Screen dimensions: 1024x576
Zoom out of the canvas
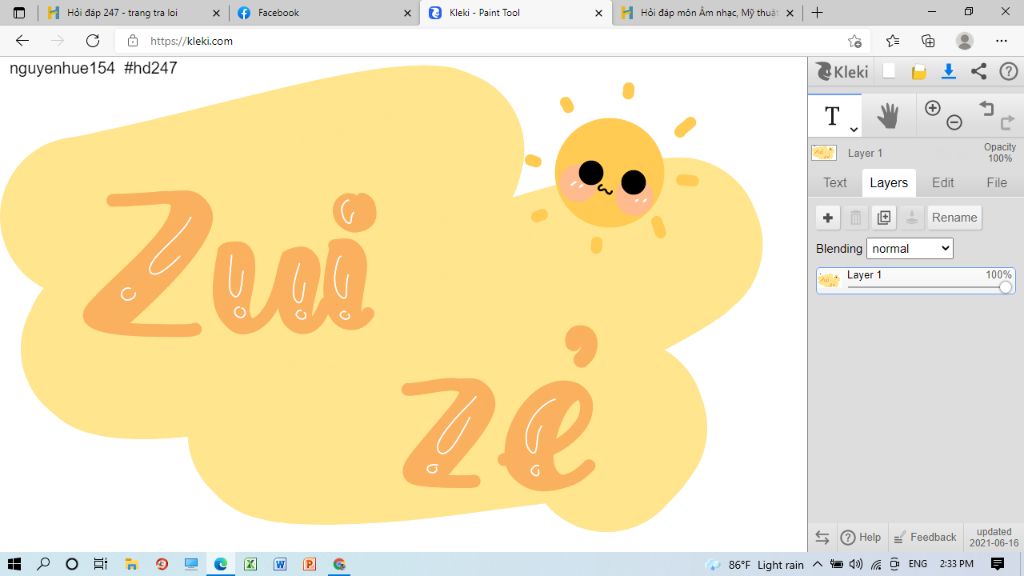pos(954,122)
